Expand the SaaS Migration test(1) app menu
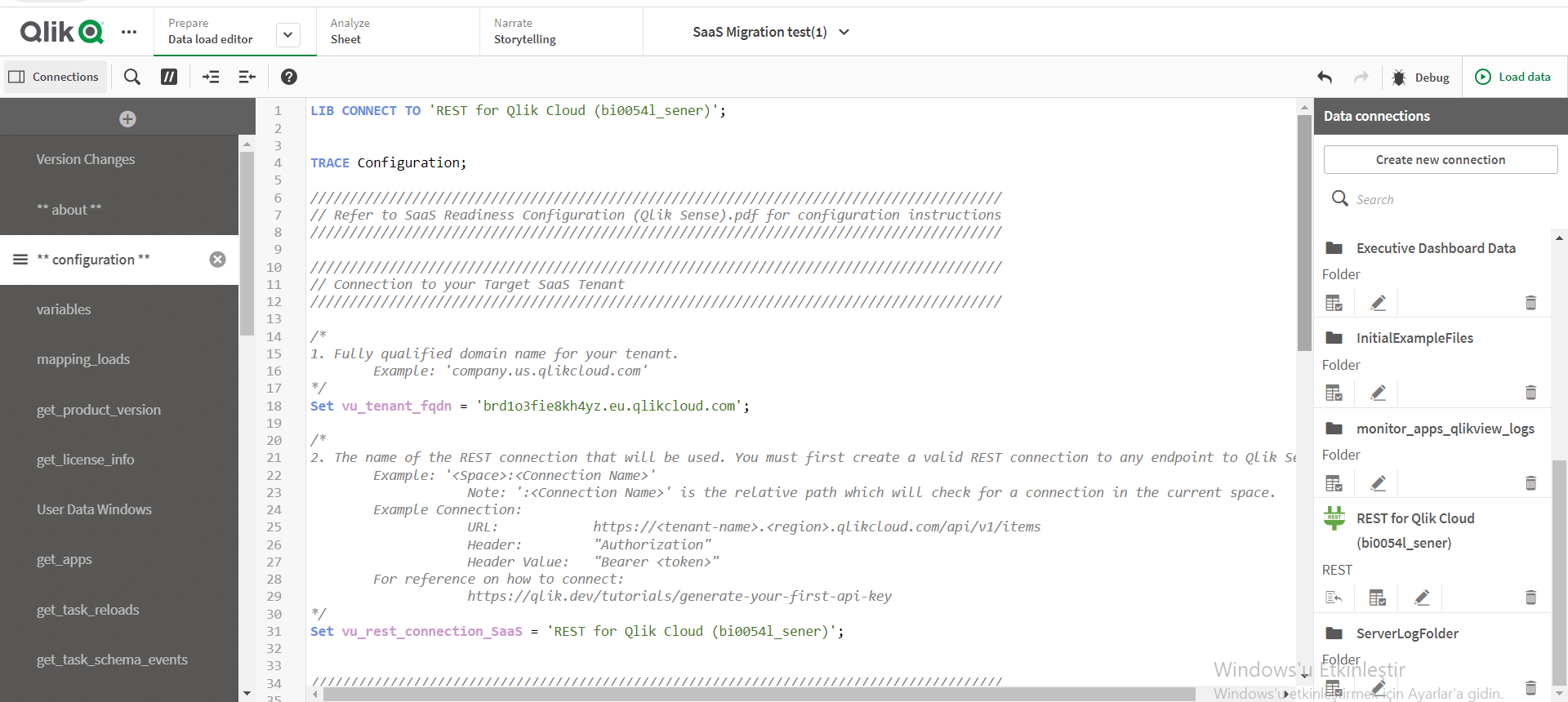This screenshot has height=702, width=1568. click(844, 32)
